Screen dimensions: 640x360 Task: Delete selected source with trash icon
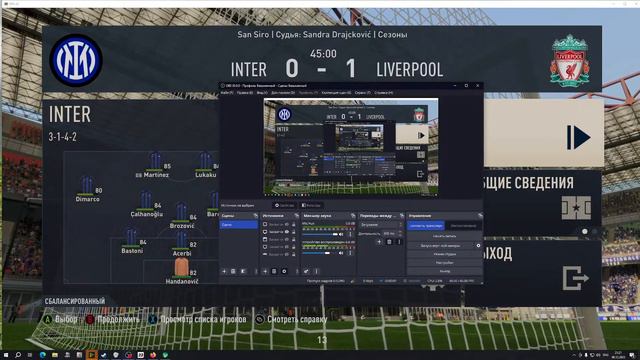274,271
